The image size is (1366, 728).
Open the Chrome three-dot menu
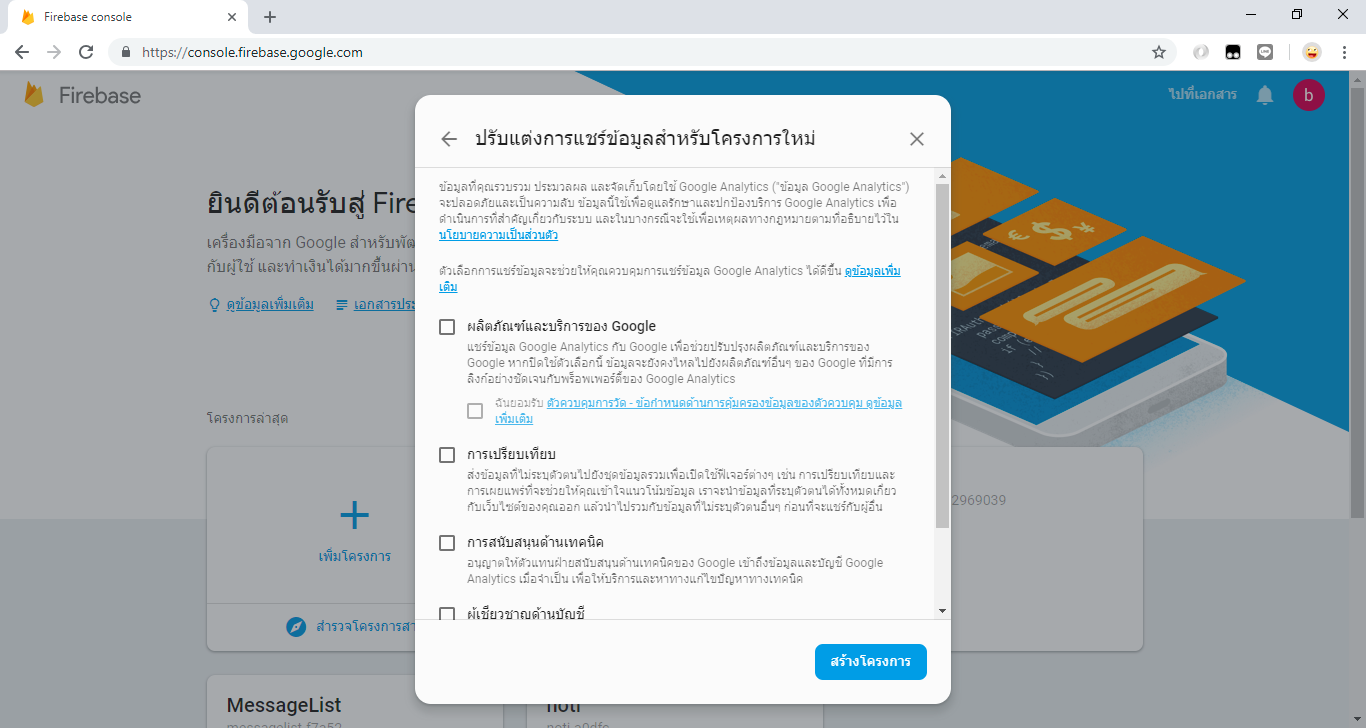1344,51
